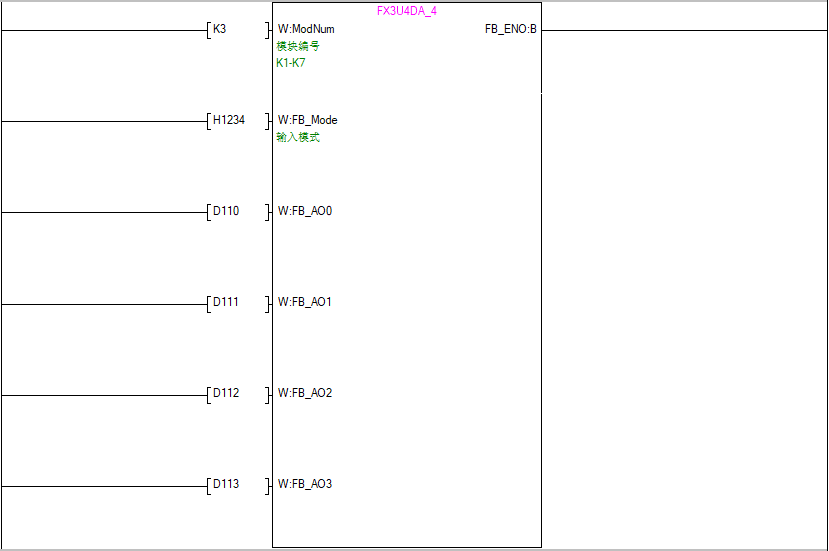Select the D112 input operand
This screenshot has width=829, height=551.
(x=226, y=393)
